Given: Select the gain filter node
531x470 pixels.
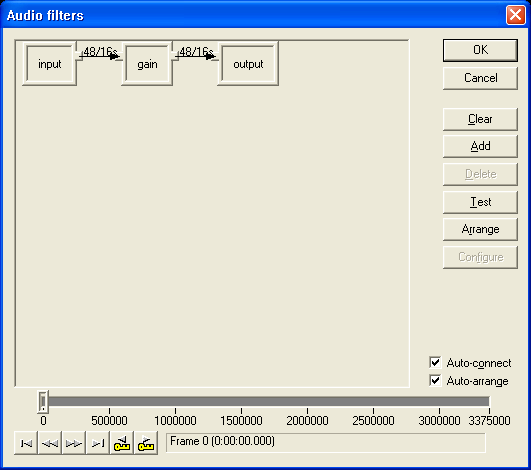Looking at the screenshot, I should (x=147, y=64).
